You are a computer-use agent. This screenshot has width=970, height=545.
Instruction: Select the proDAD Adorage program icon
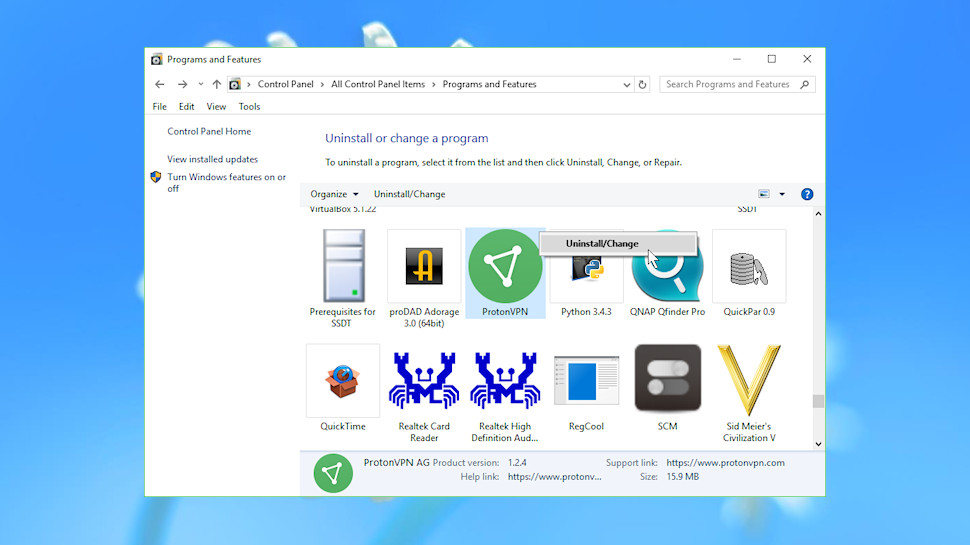point(424,266)
